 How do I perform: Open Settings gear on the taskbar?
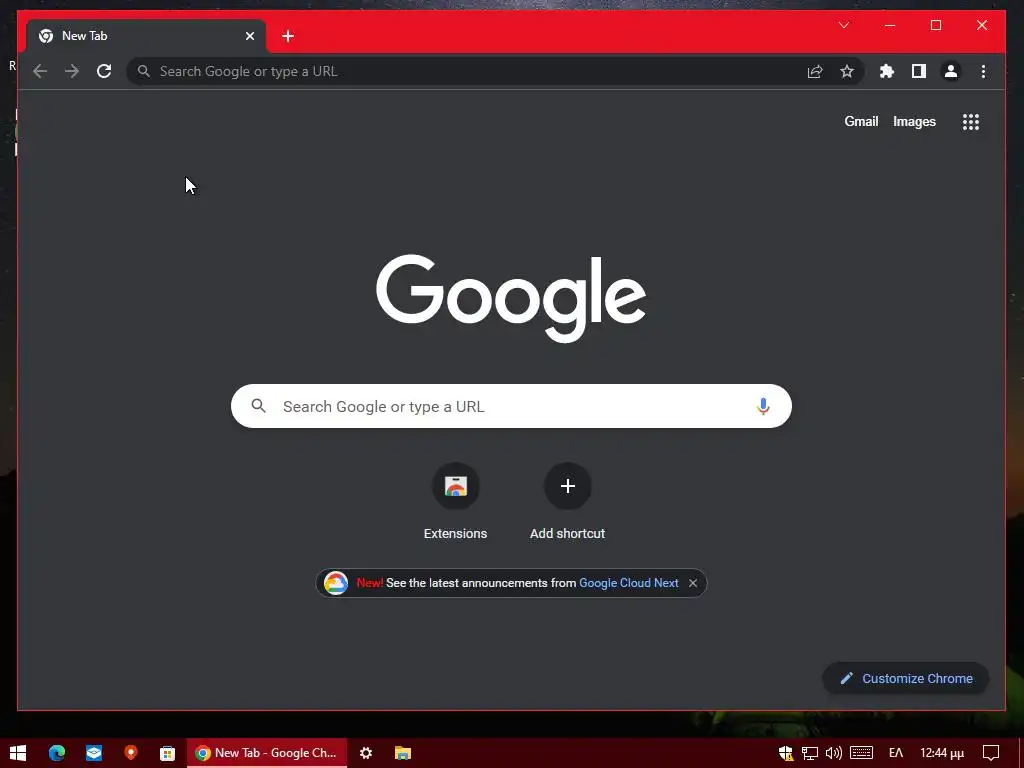(x=366, y=753)
